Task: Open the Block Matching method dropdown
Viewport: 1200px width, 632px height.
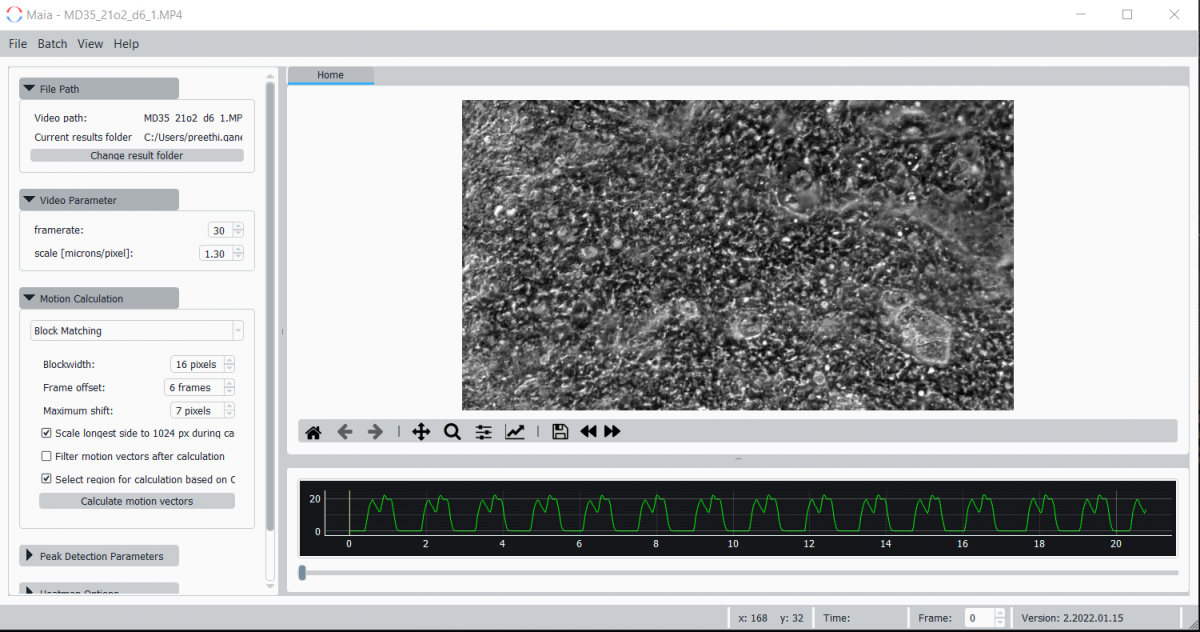Action: click(x=137, y=330)
